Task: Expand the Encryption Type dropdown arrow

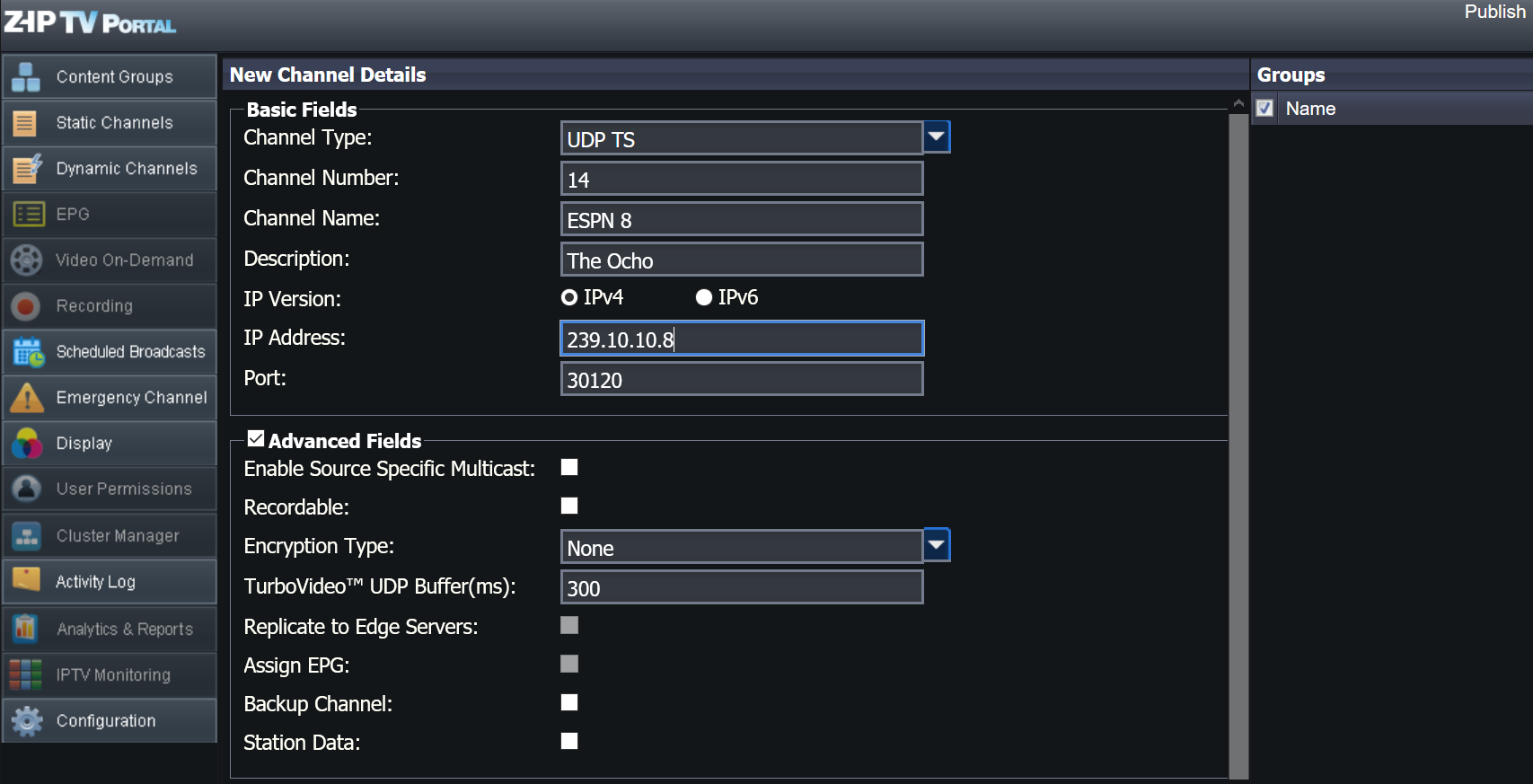Action: [x=936, y=545]
